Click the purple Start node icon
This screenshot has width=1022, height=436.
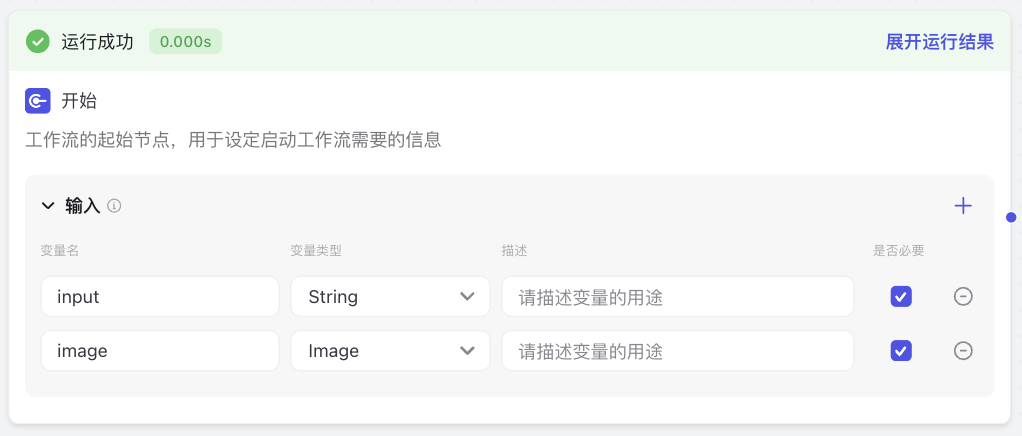coord(38,101)
